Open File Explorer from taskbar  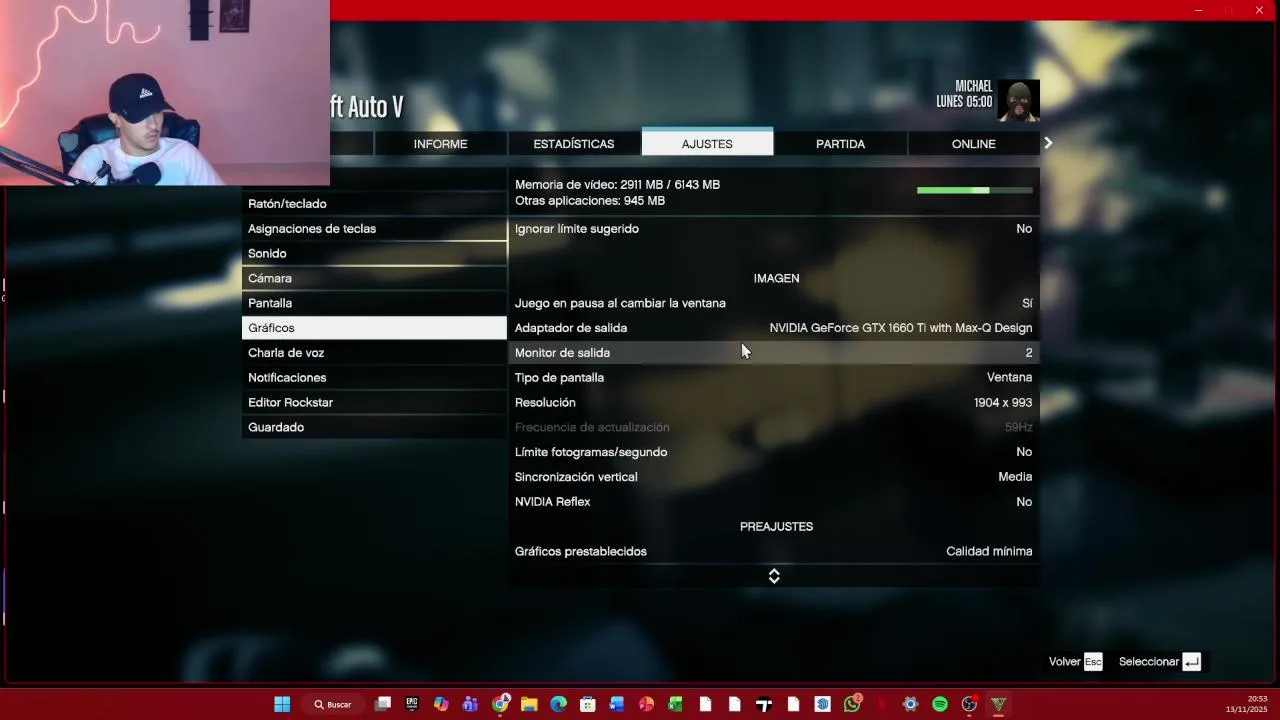[x=529, y=704]
